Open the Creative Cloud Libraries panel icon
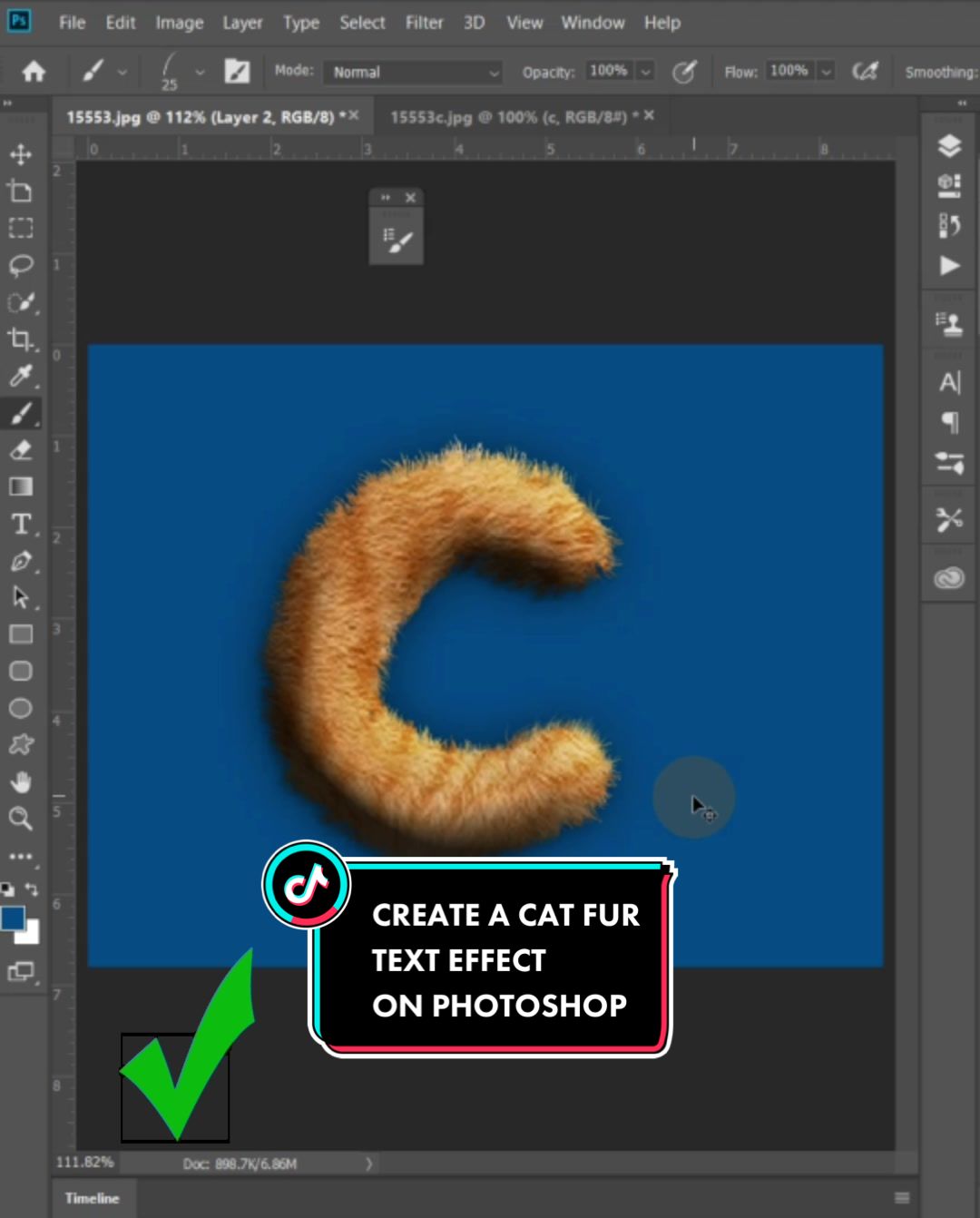The width and height of the screenshot is (980, 1218). [949, 578]
